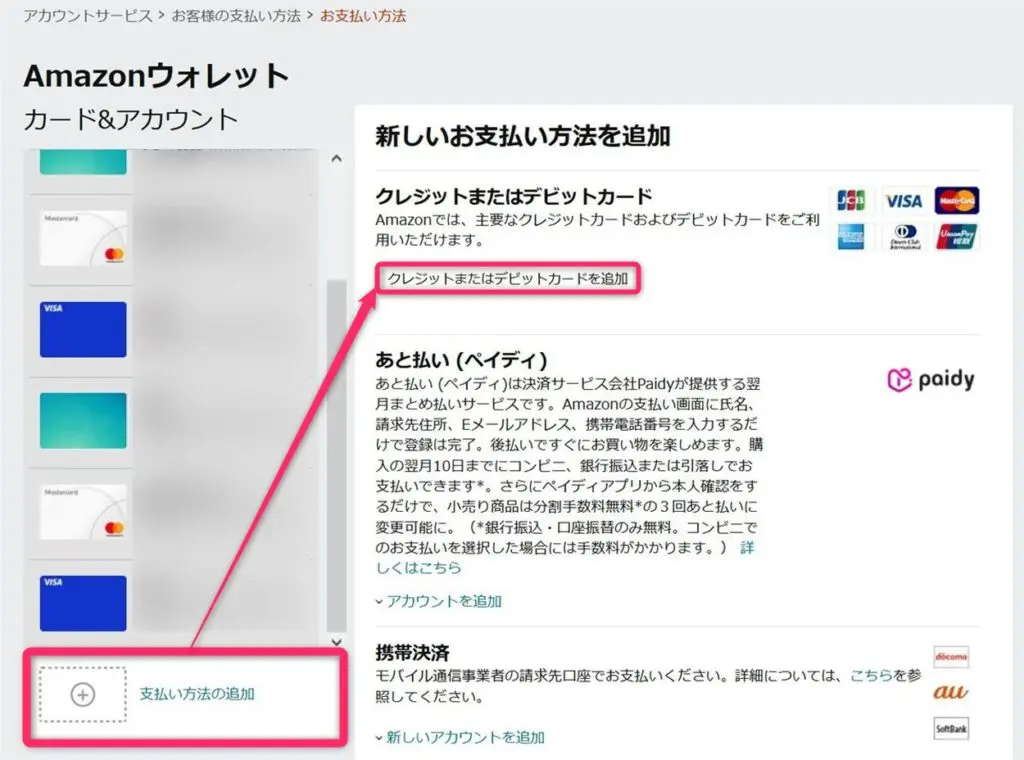
Task: Click クレジットまたはデビットカードを追加 button
Action: point(507,279)
